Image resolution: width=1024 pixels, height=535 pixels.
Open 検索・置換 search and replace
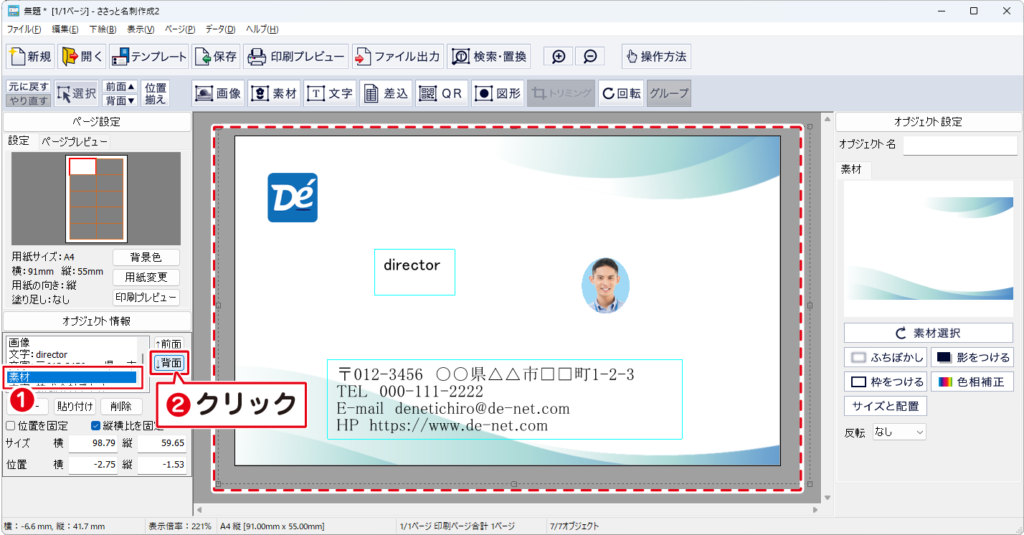pyautogui.click(x=489, y=57)
